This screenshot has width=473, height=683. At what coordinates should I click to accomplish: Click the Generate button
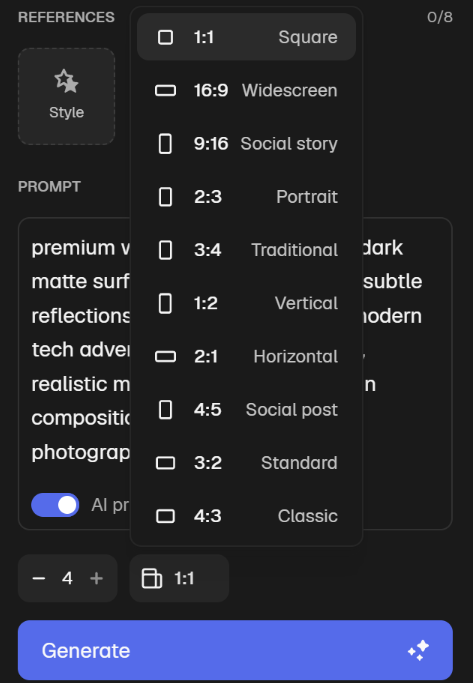click(235, 650)
